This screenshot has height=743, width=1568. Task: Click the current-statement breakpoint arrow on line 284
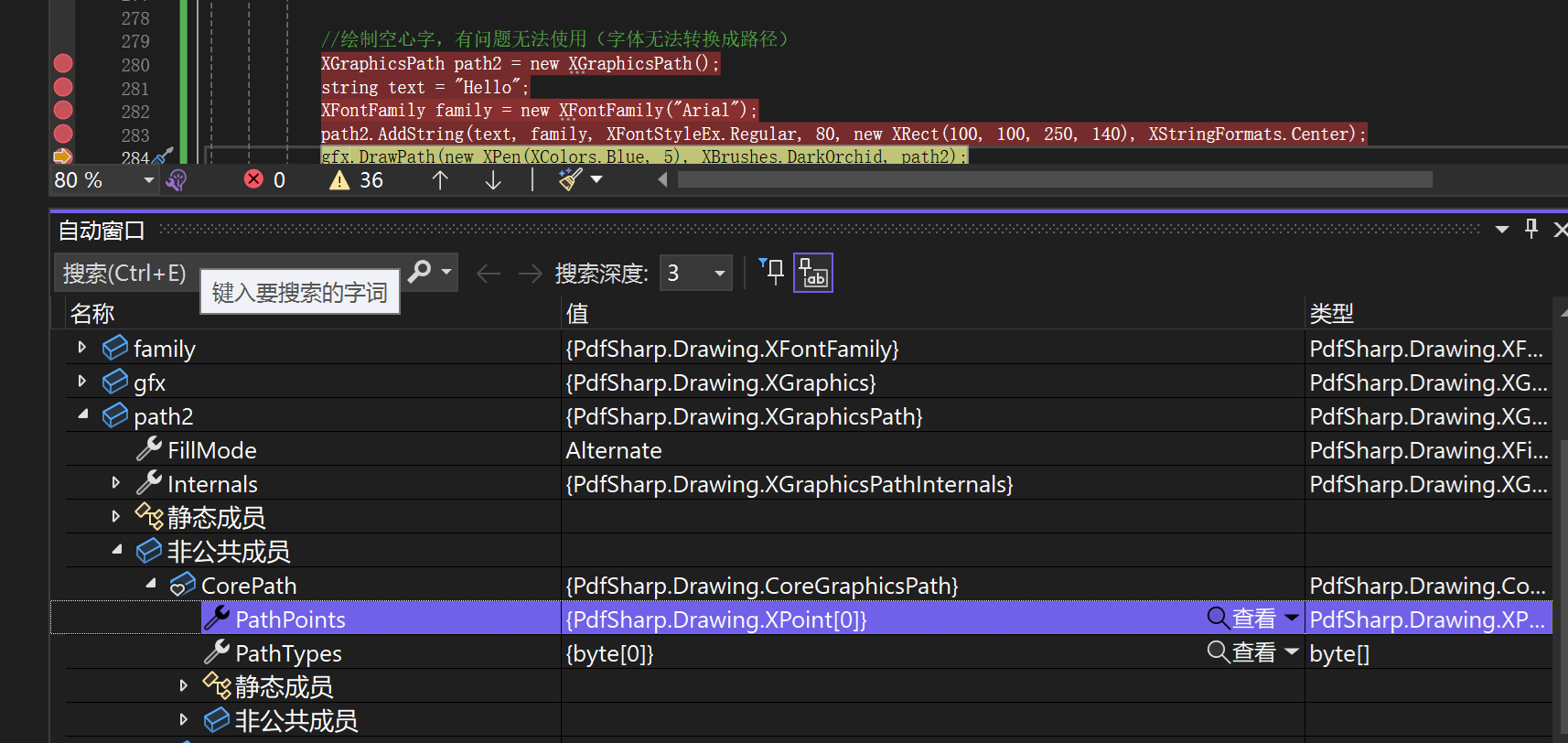pyautogui.click(x=63, y=156)
